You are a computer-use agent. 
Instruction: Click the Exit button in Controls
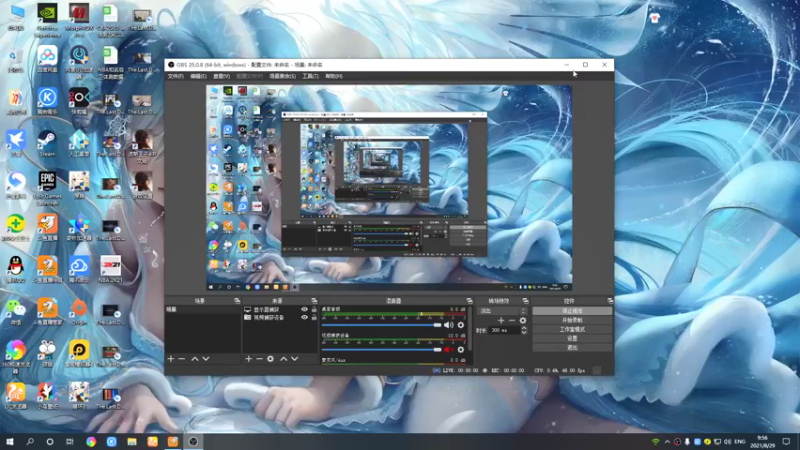[x=572, y=347]
